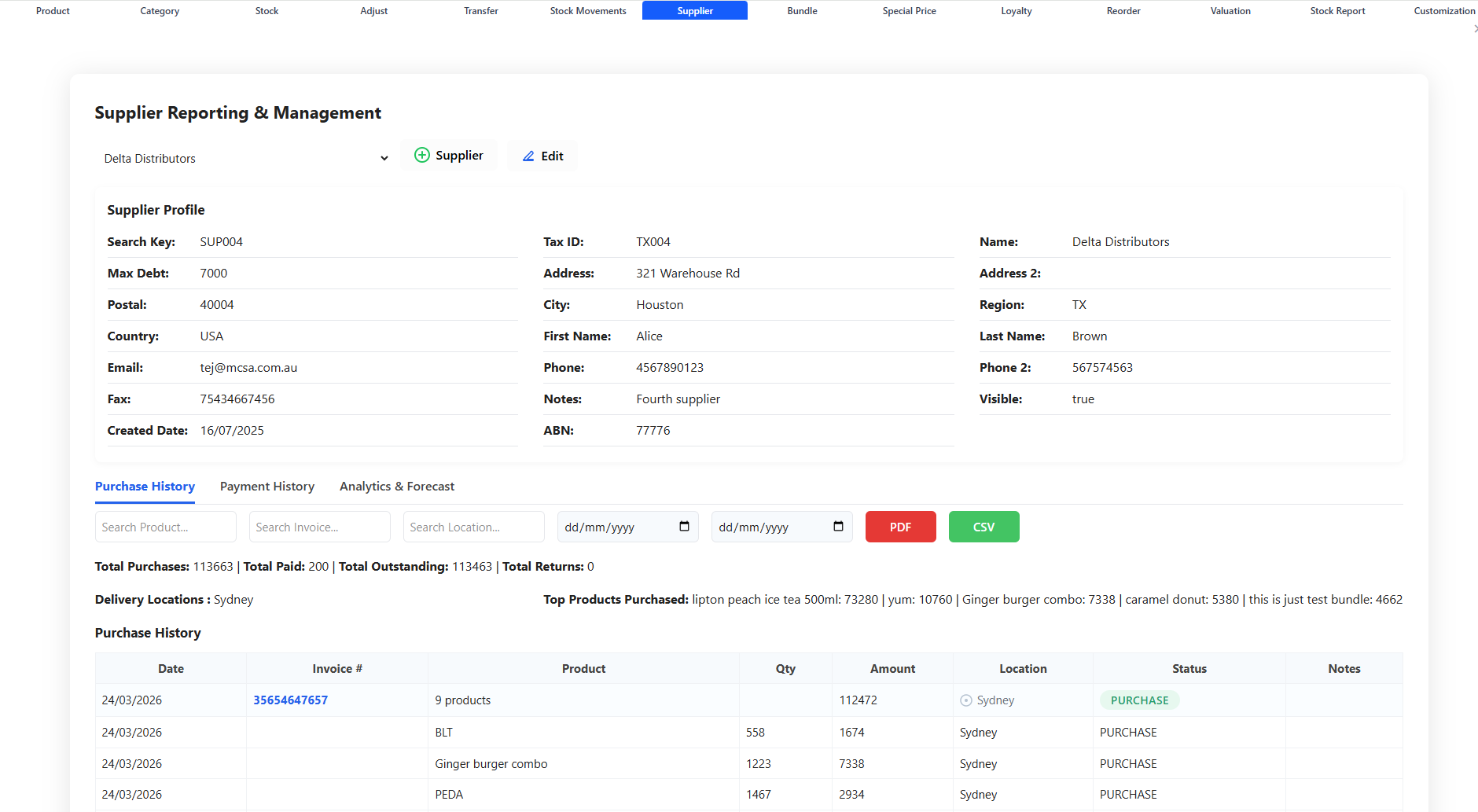
Task: Open the Stock Movements tab
Action: pos(588,10)
